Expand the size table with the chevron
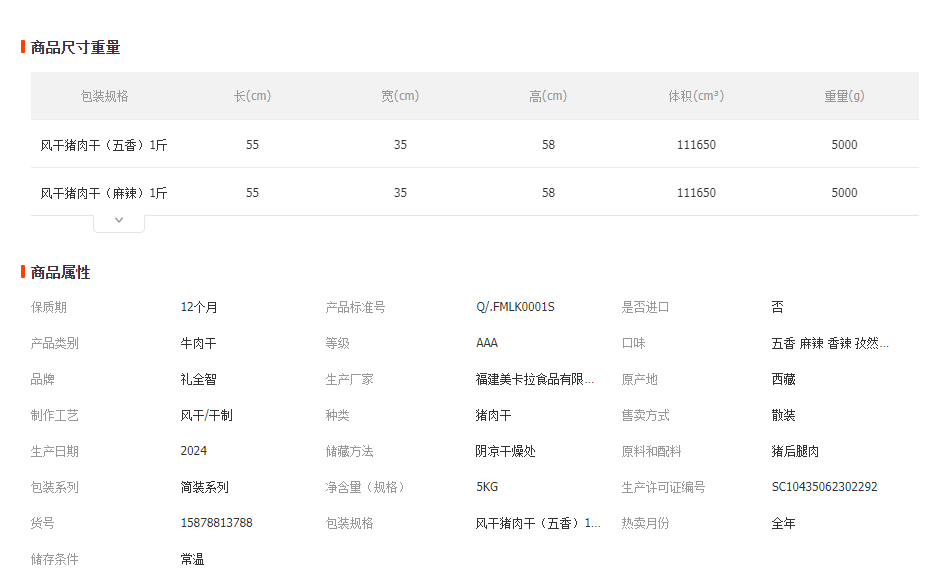The image size is (930, 577). 119,221
